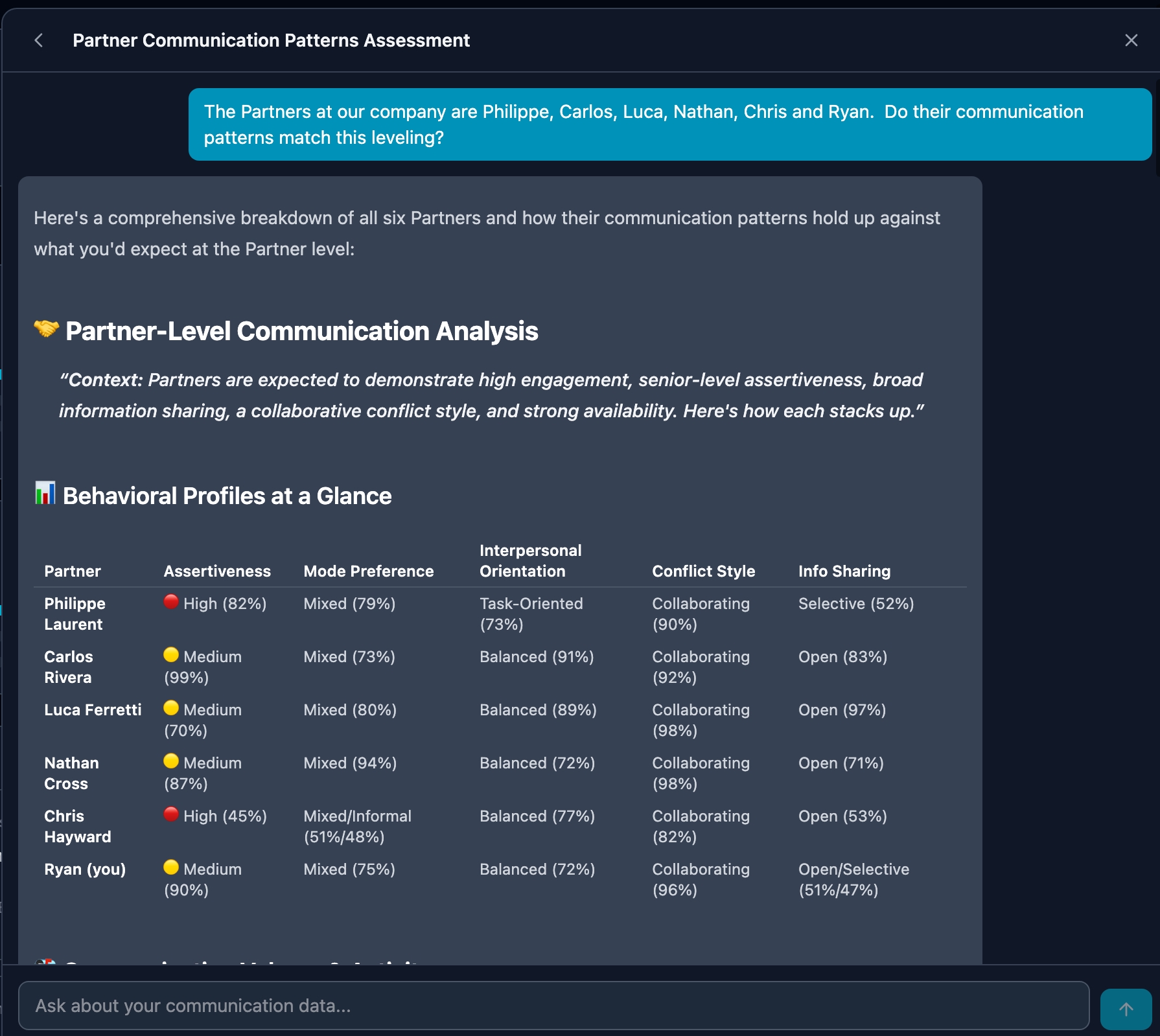Close the Partner Communication Patterns Assessment panel
The height and width of the screenshot is (1036, 1160).
1131,40
